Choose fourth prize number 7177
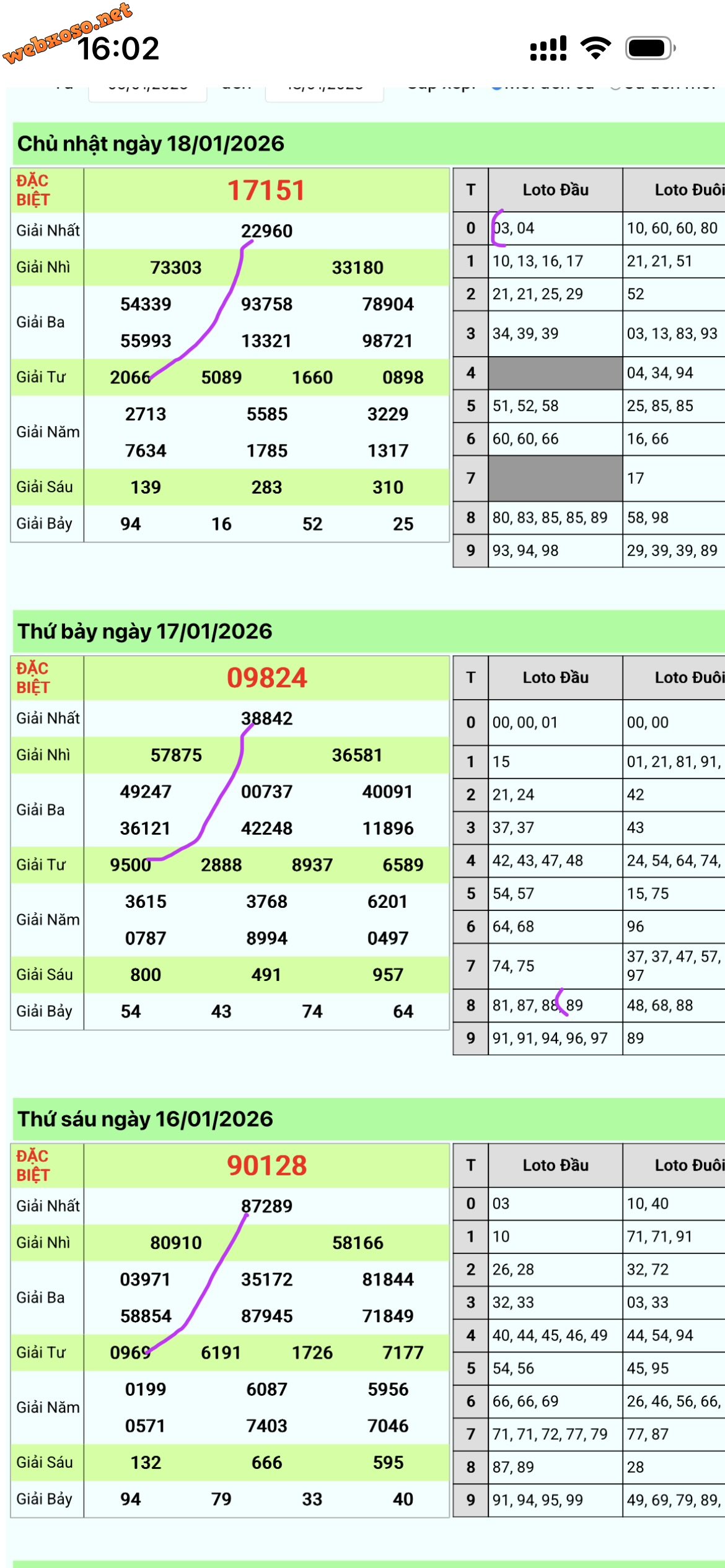The image size is (725, 1568). pos(403,1352)
